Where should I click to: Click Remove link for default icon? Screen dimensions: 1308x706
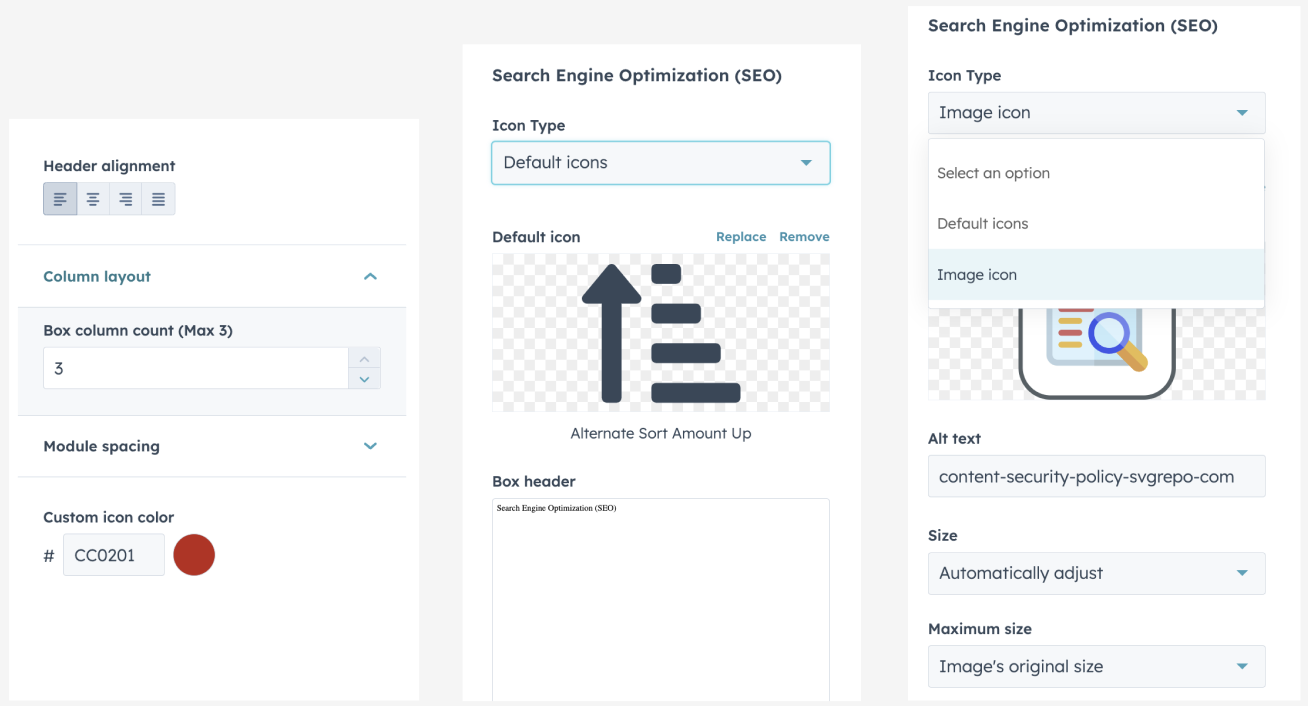(x=804, y=237)
